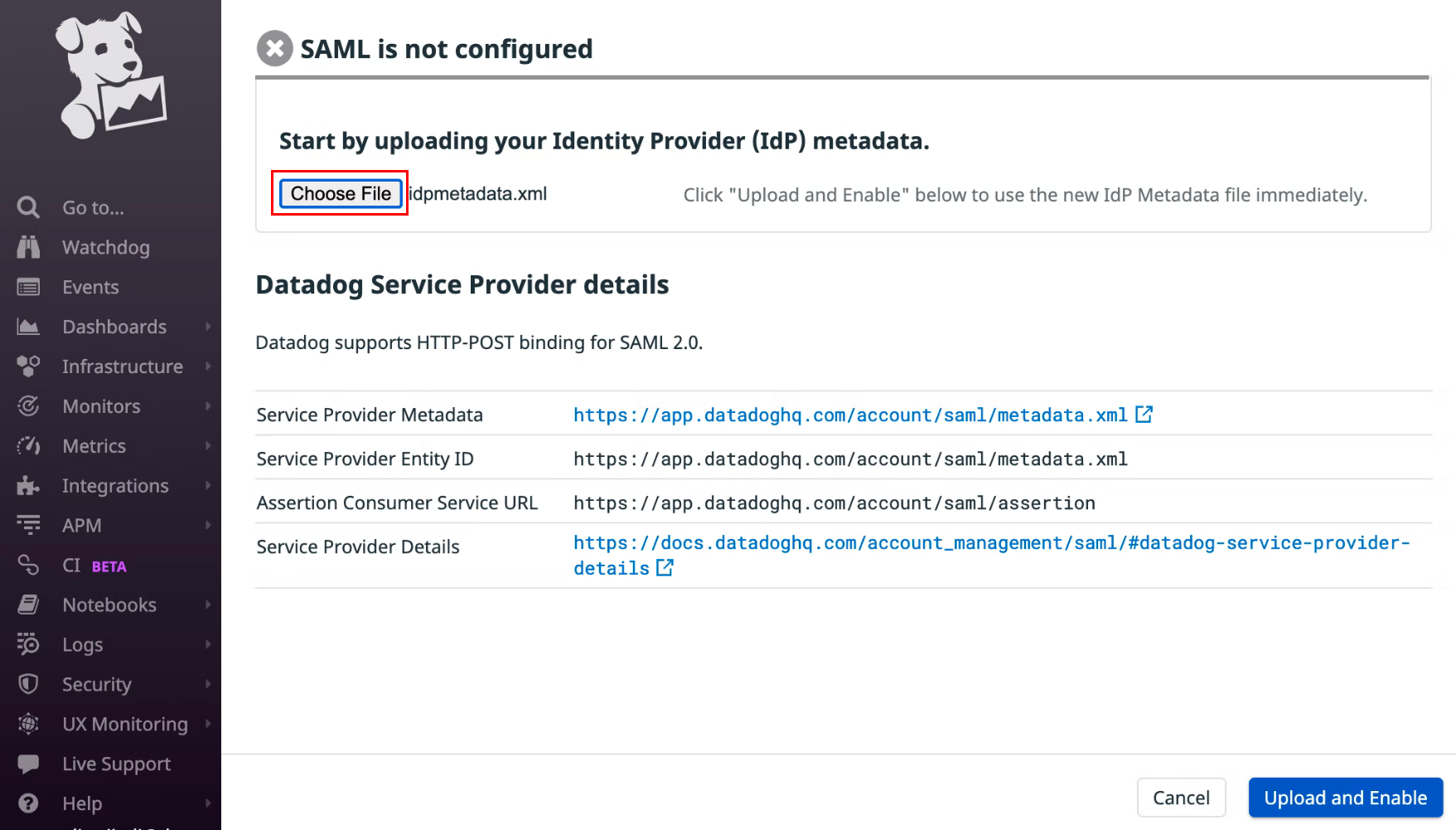Click Choose File to select IdP metadata
Viewport: 1456px width, 830px height.
(341, 193)
